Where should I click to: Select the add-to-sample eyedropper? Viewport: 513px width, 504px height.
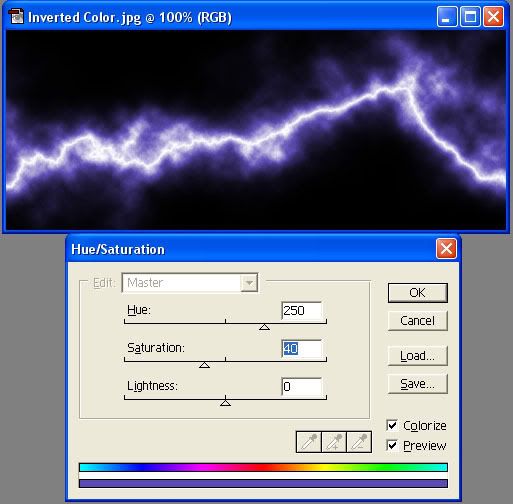point(334,442)
